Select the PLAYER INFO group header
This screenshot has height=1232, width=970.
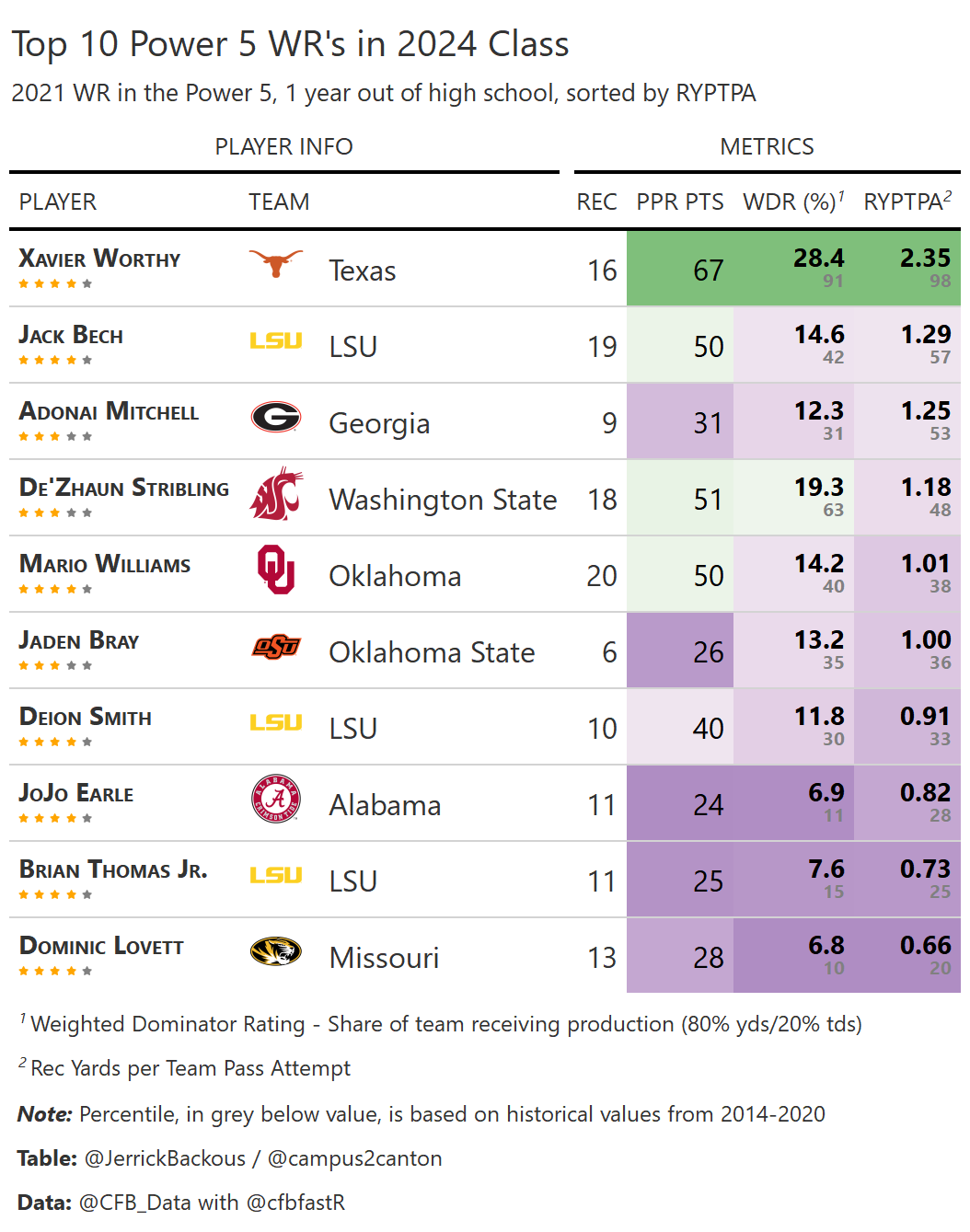[283, 146]
